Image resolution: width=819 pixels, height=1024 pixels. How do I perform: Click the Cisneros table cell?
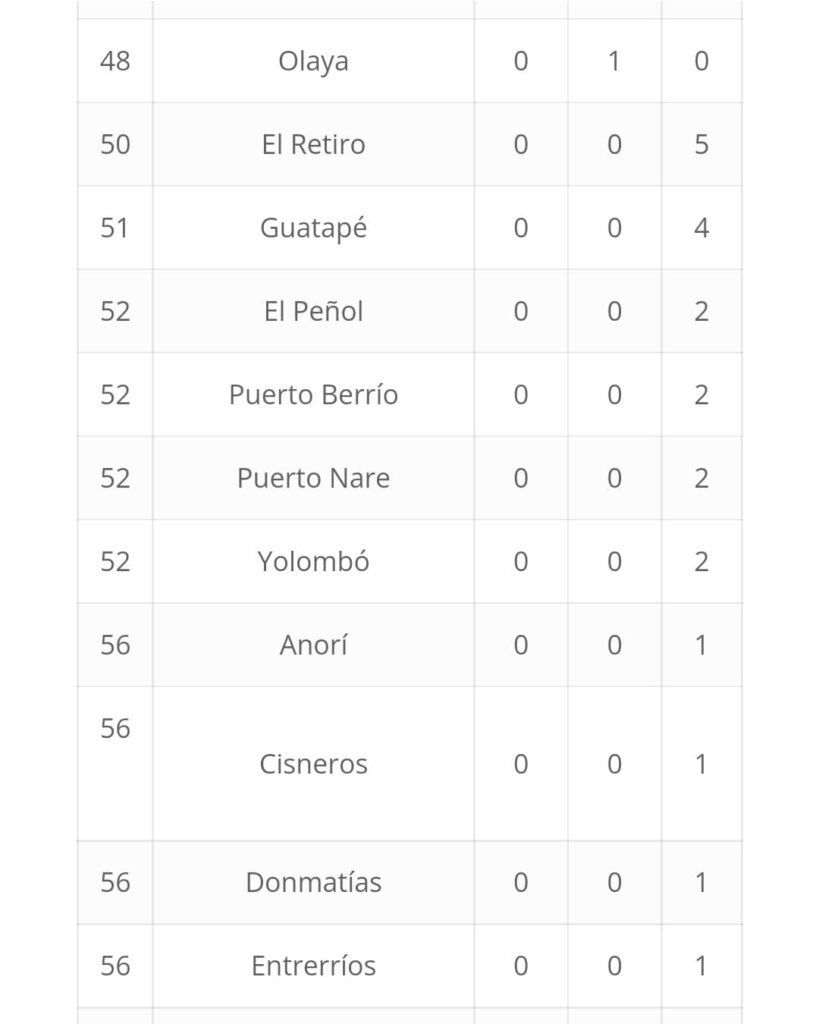click(x=313, y=764)
